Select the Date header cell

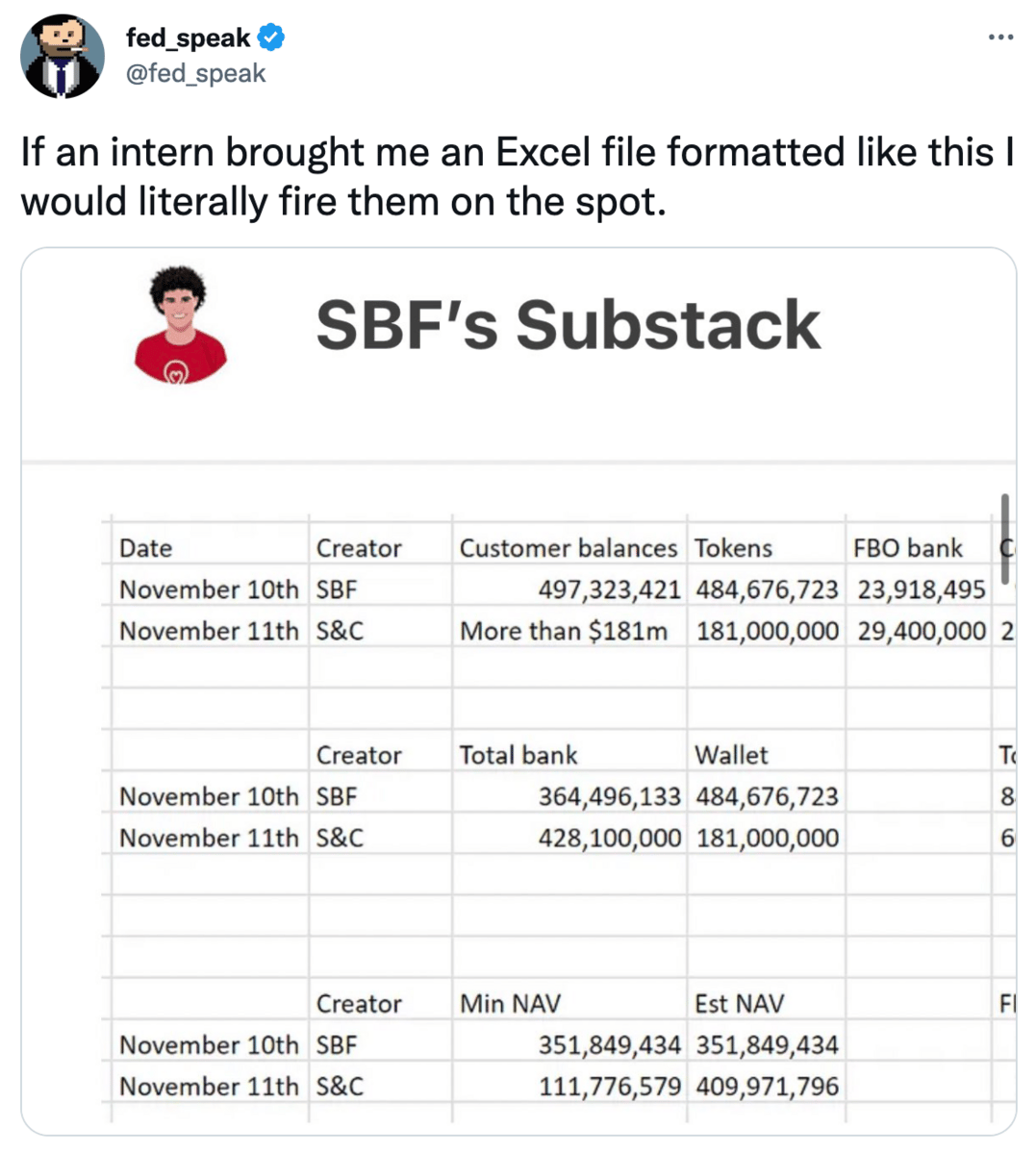[x=211, y=547]
